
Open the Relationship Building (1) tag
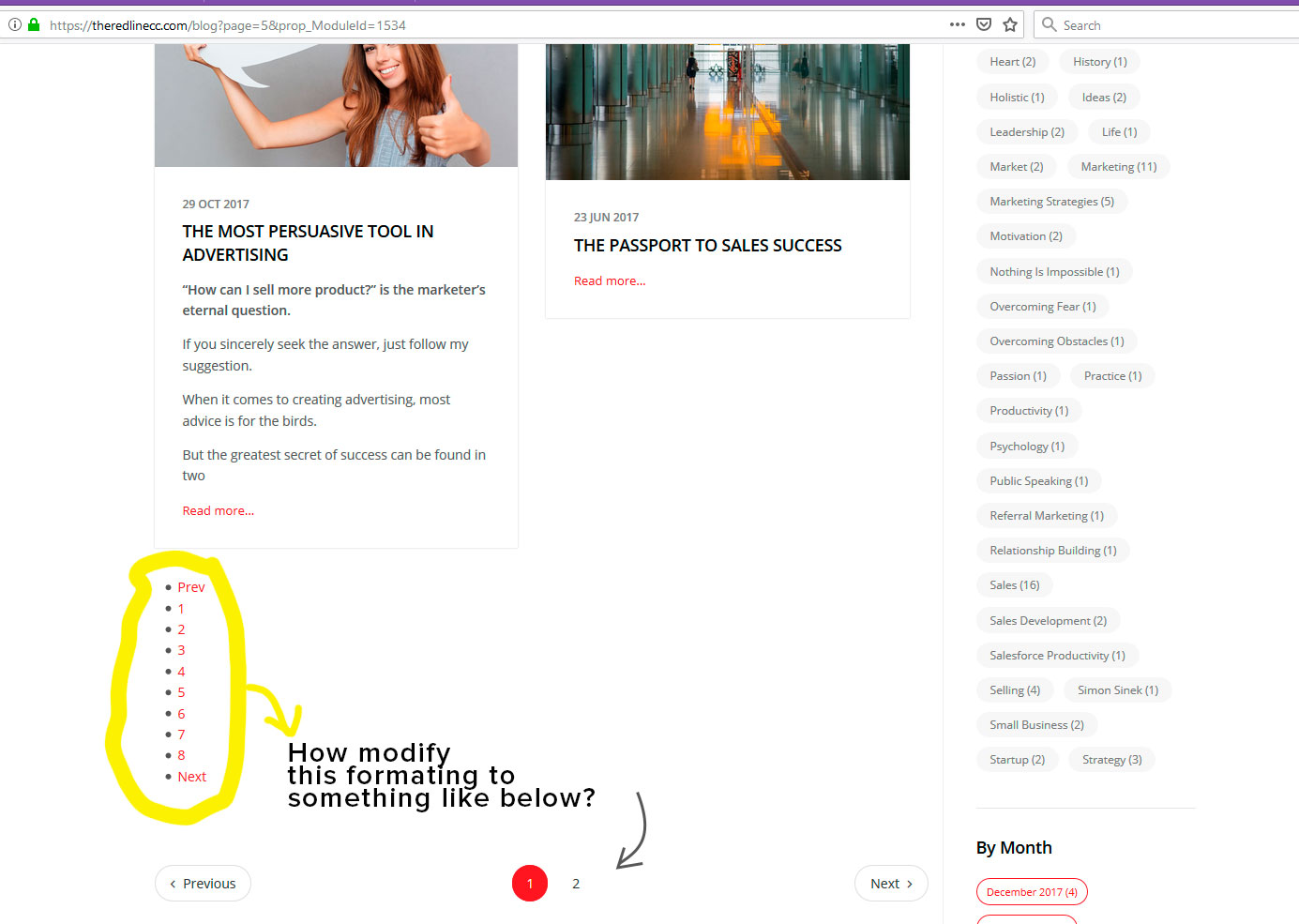tap(1053, 551)
